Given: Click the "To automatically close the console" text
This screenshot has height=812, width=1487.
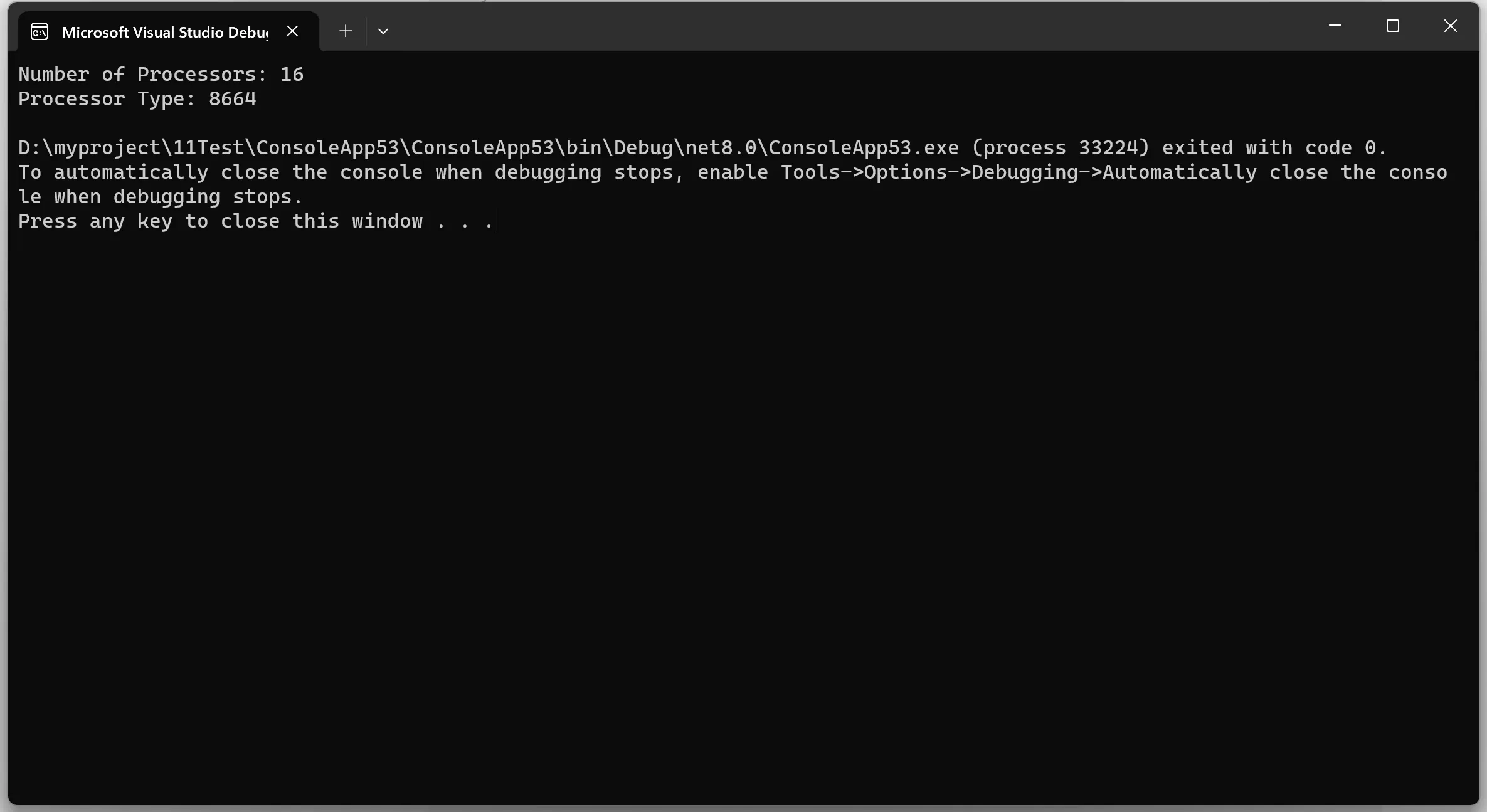Looking at the screenshot, I should 221,172.
